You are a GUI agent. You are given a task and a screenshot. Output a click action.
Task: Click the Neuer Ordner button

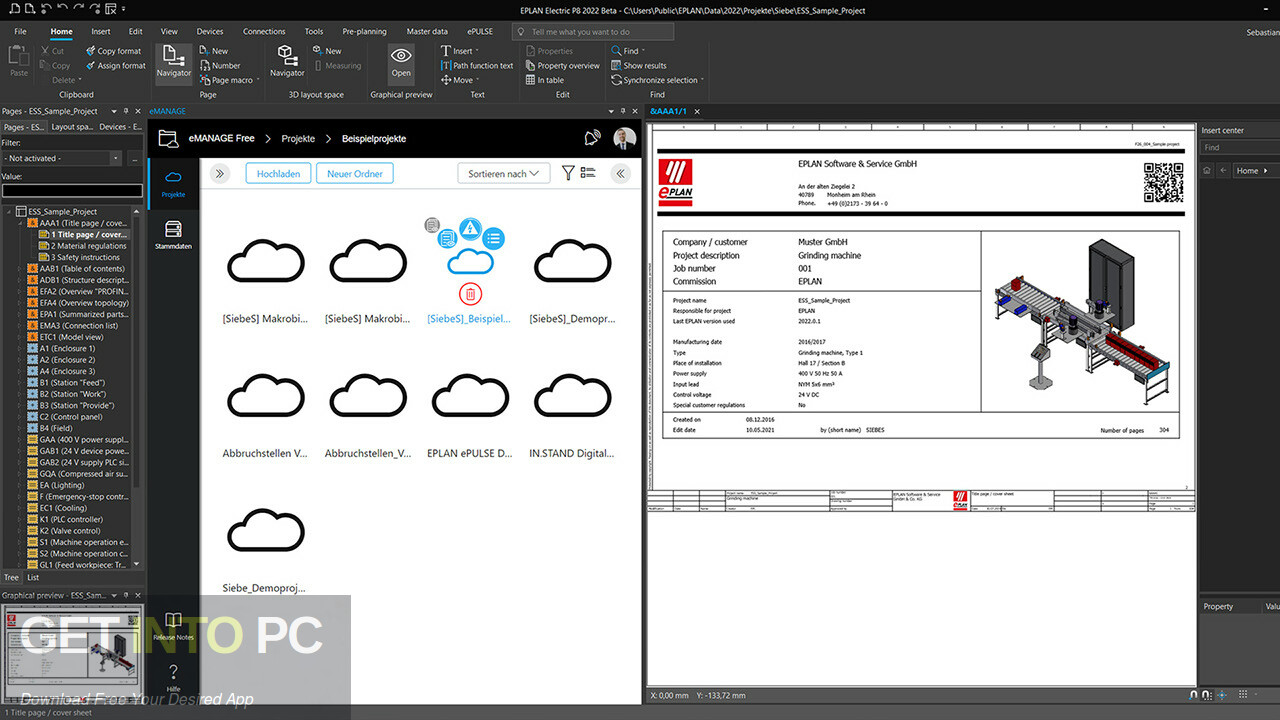355,173
